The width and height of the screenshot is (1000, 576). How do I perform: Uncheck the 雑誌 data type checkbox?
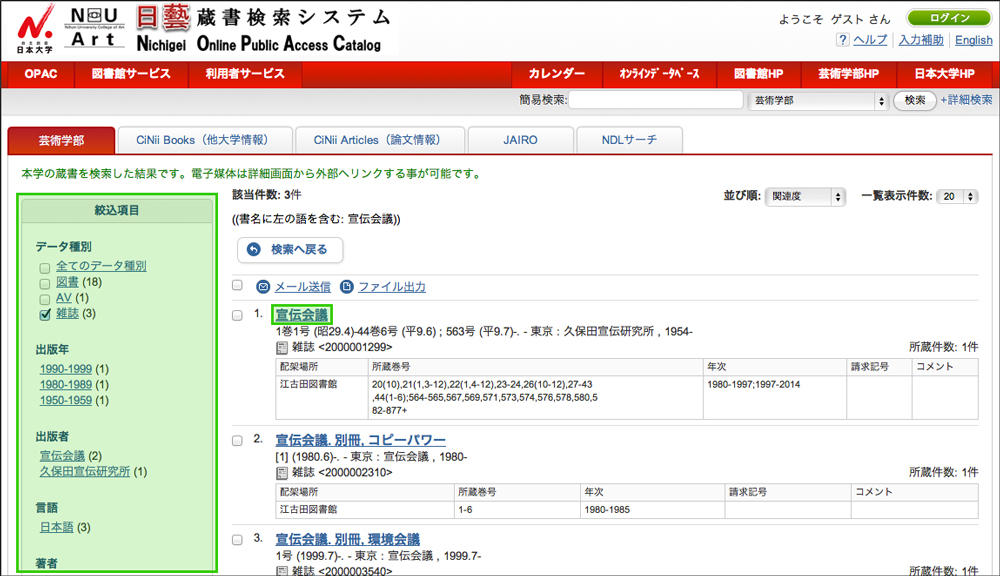coord(45,314)
